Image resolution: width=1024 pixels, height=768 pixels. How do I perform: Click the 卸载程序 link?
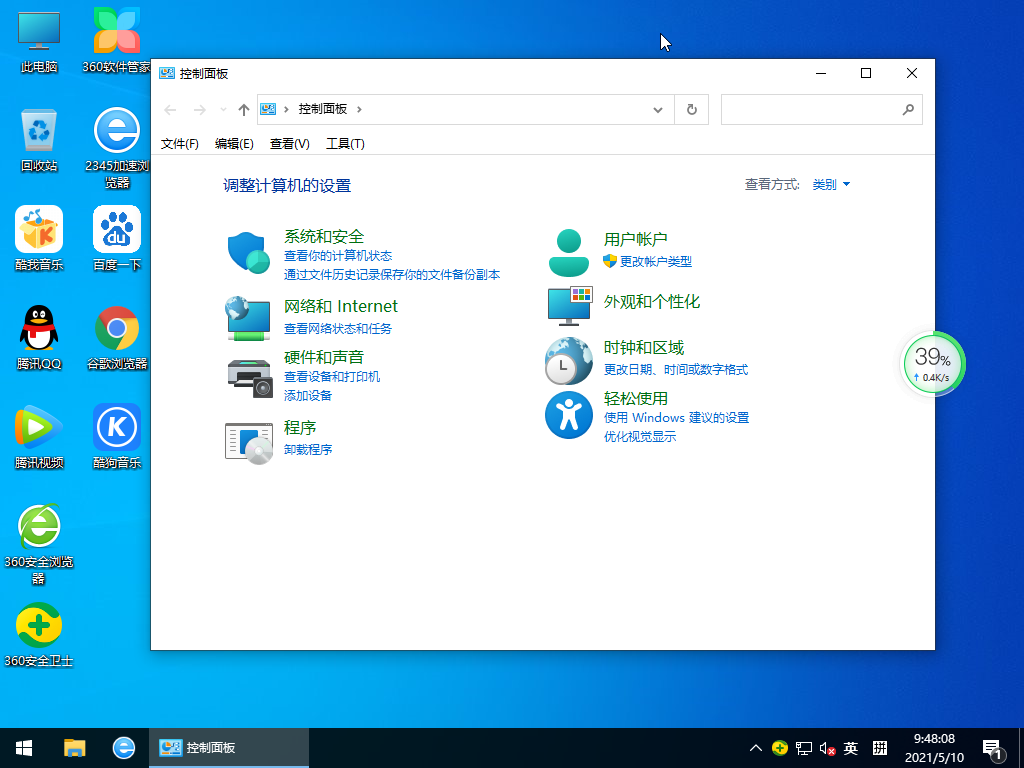click(308, 450)
